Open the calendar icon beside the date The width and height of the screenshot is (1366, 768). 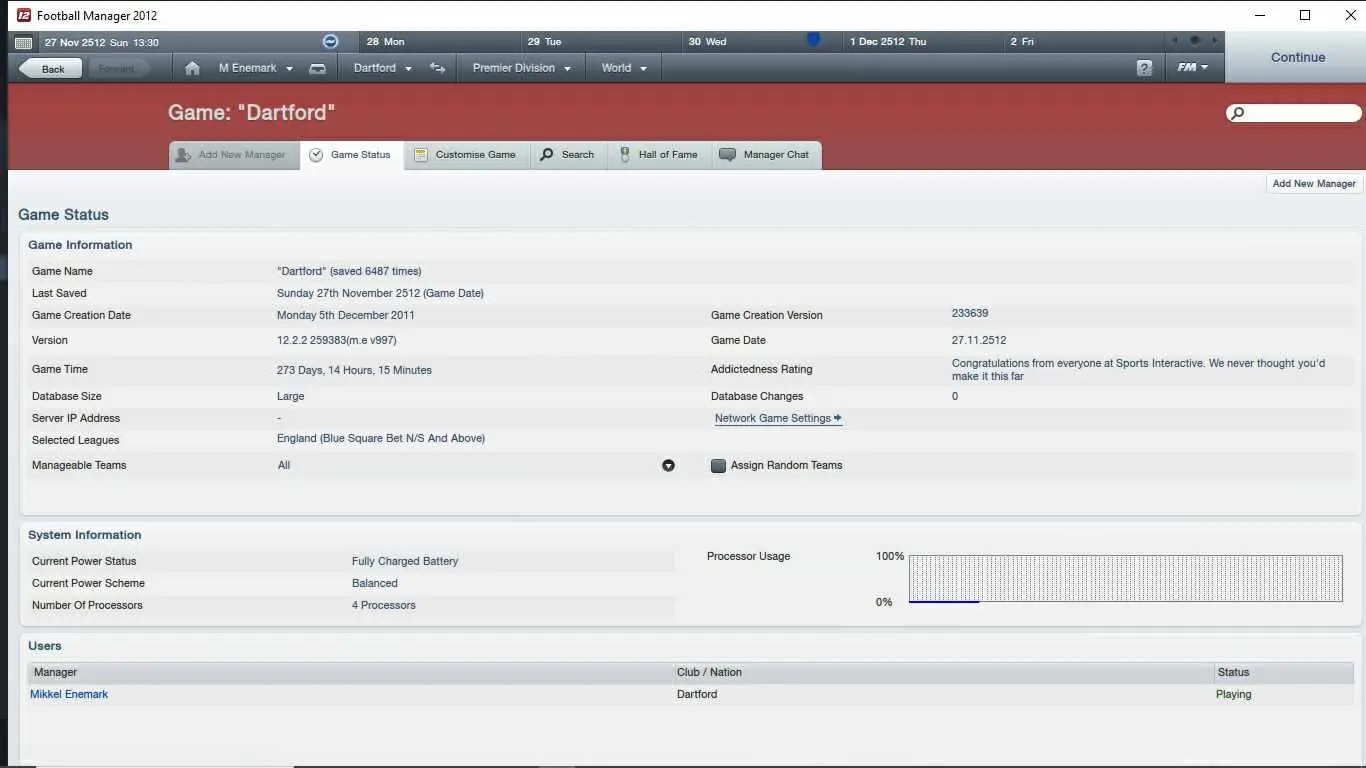coord(24,42)
